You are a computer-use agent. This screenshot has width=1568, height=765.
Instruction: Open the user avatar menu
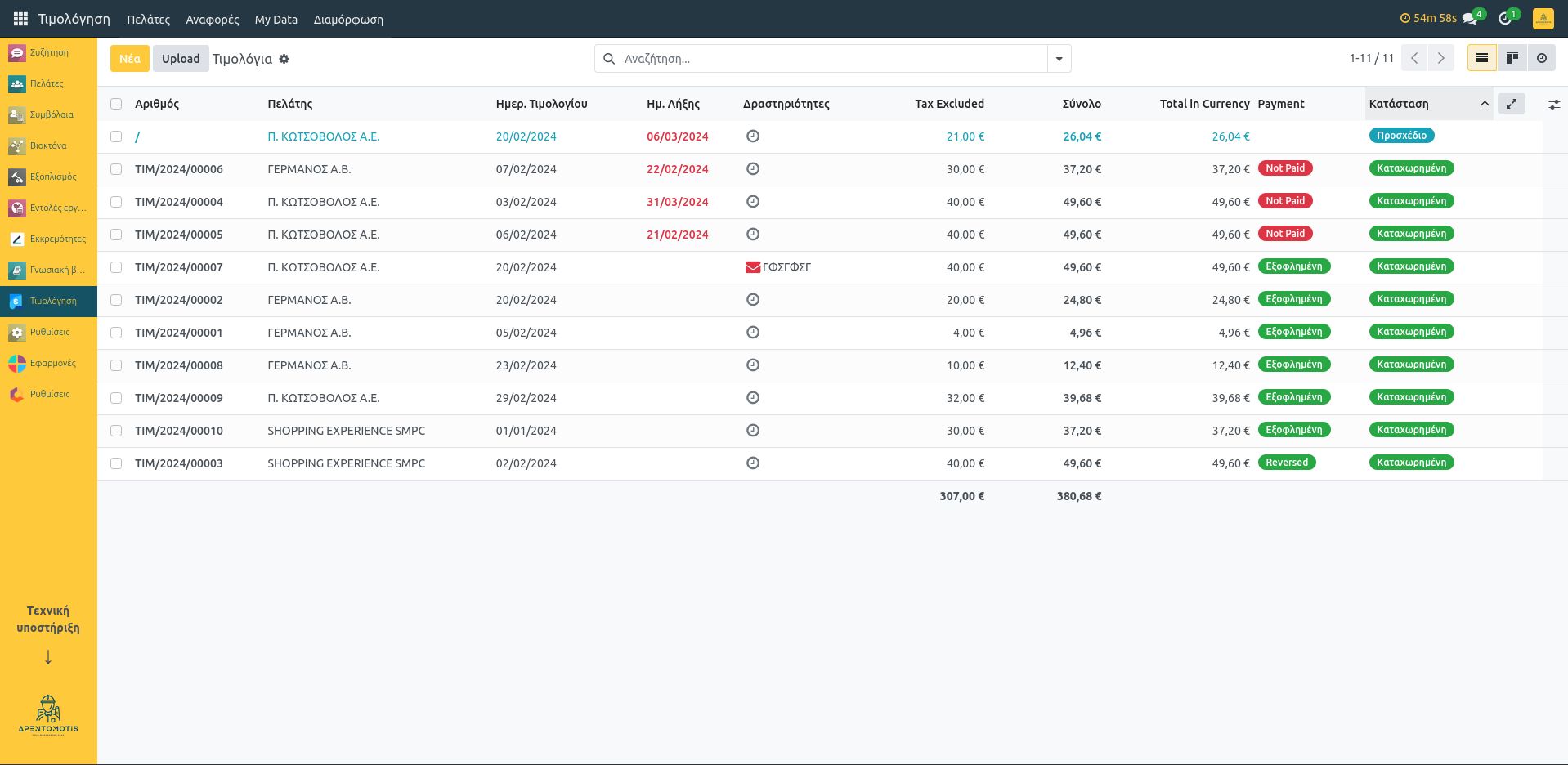coord(1543,18)
